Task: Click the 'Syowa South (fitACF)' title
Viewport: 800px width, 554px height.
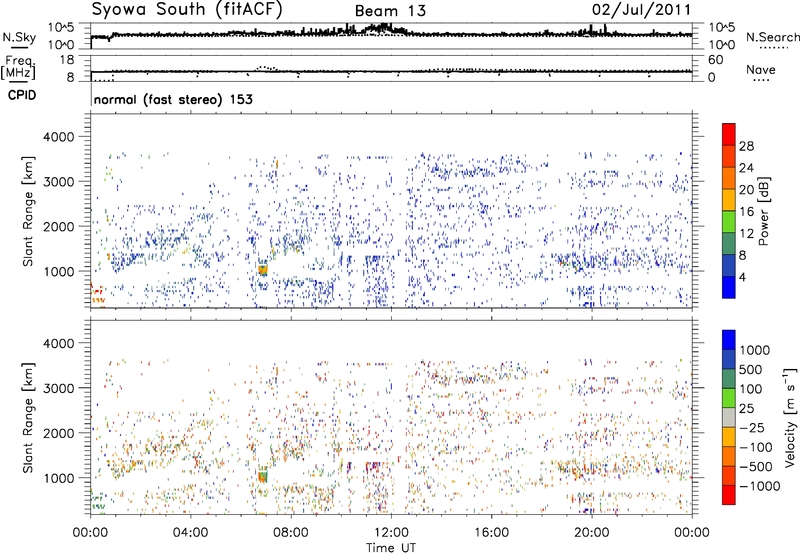Action: pos(186,10)
